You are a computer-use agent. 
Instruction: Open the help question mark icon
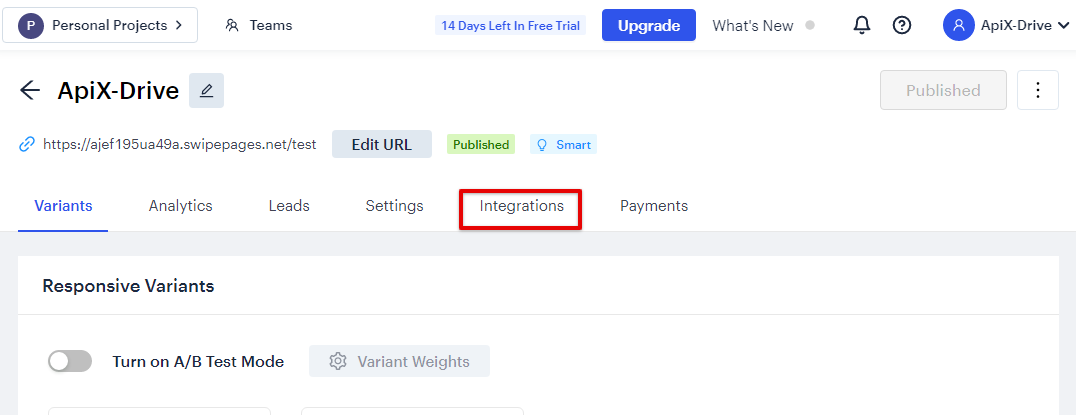[902, 25]
